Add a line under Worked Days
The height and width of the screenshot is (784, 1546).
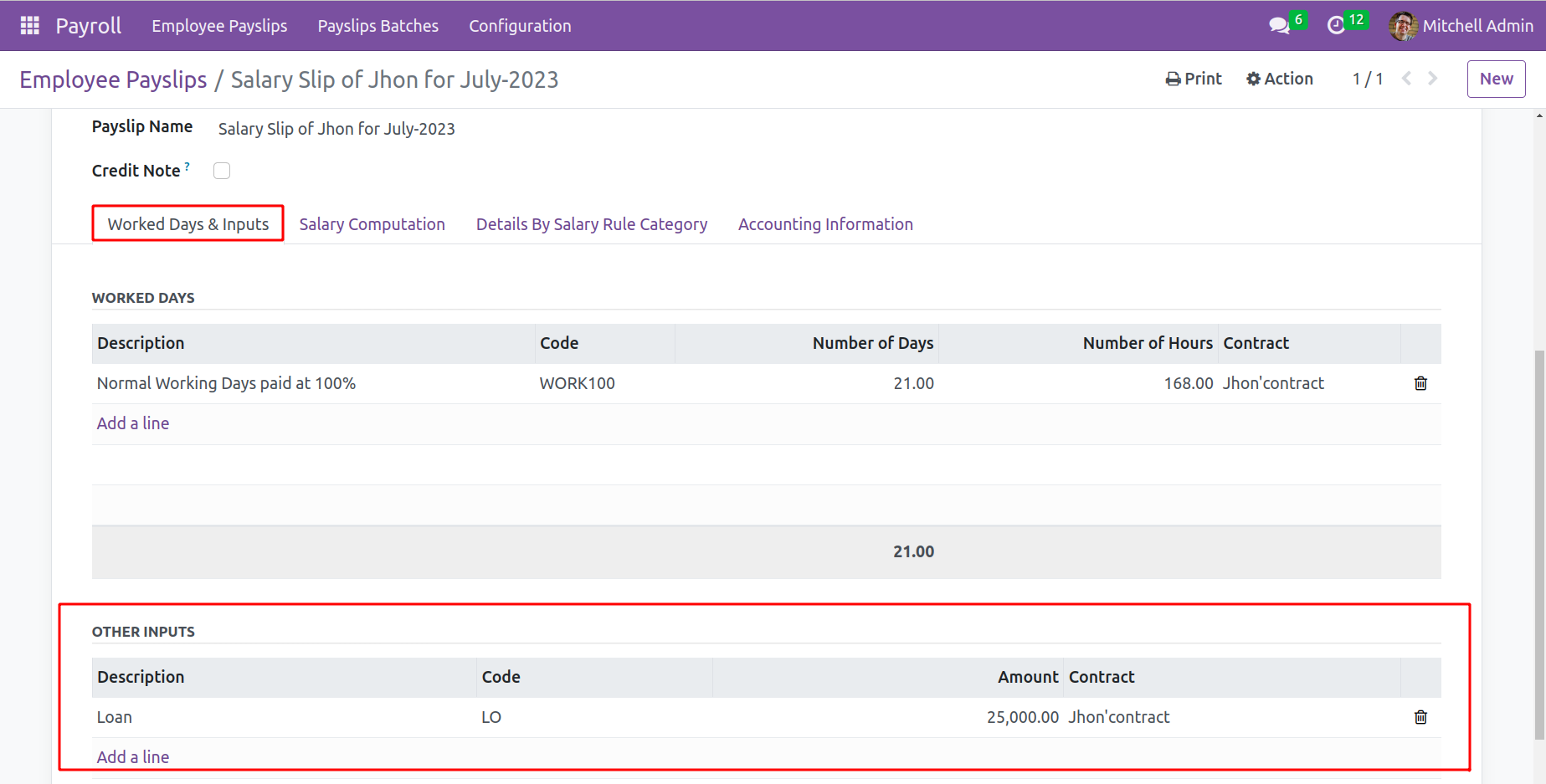point(133,423)
